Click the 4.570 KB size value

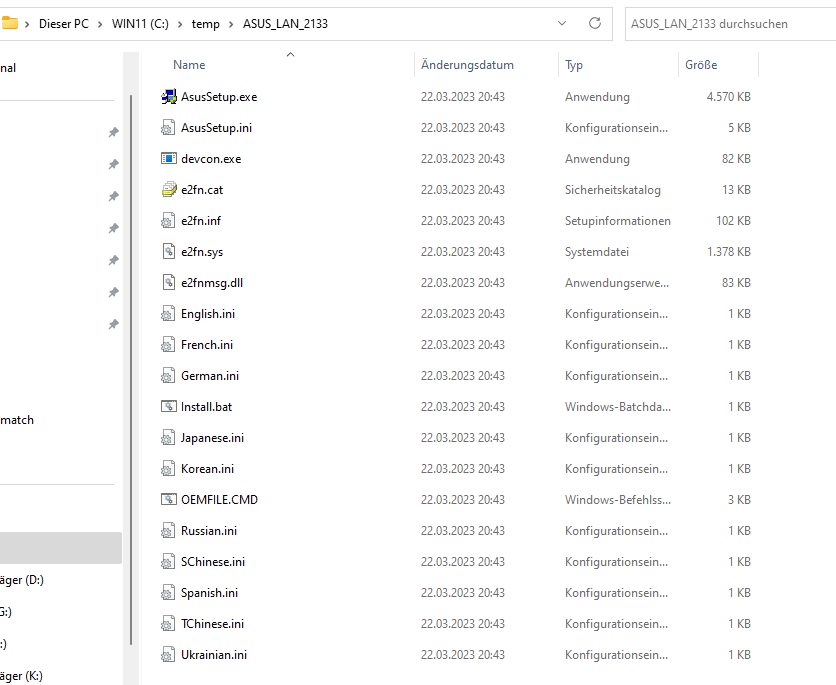[x=728, y=96]
